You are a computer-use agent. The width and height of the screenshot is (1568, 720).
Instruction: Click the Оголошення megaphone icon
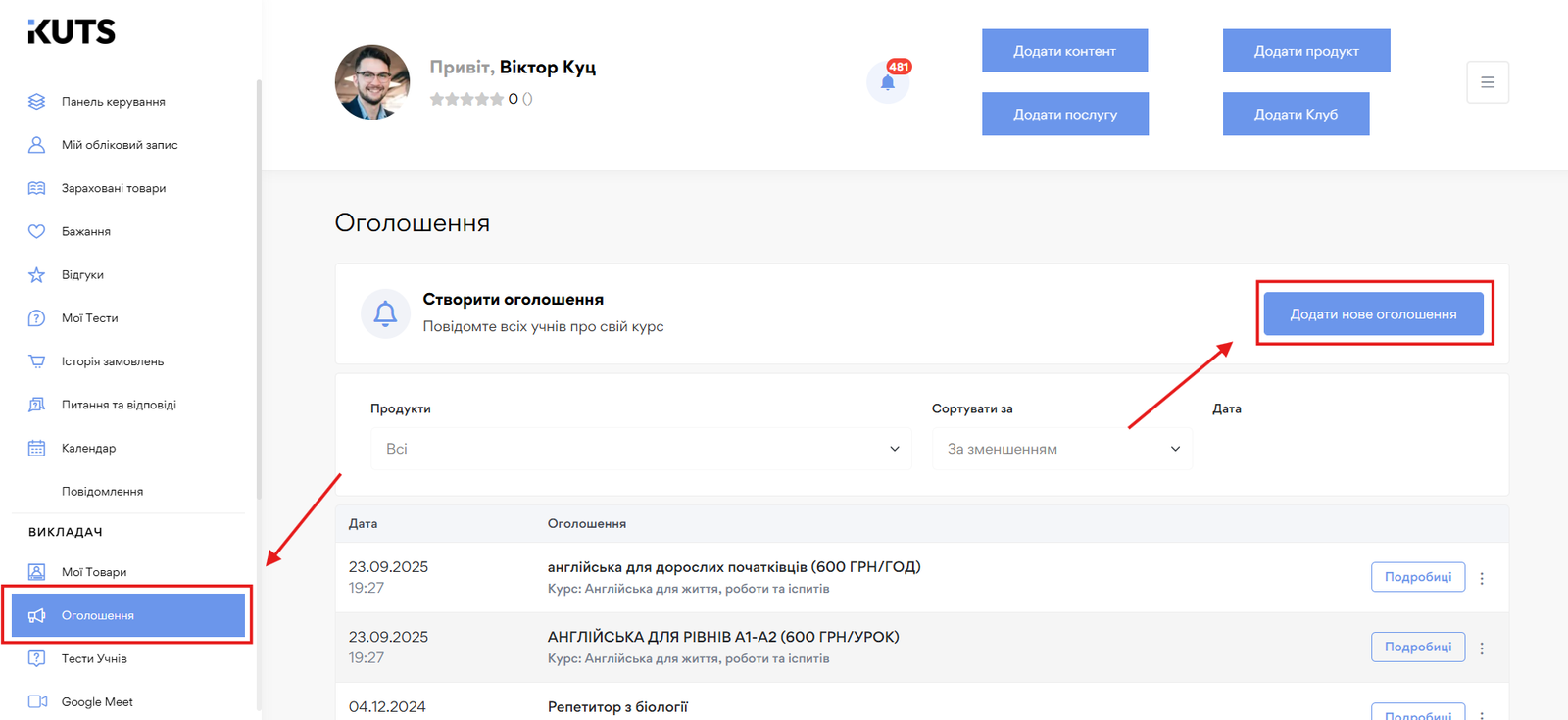pos(36,615)
